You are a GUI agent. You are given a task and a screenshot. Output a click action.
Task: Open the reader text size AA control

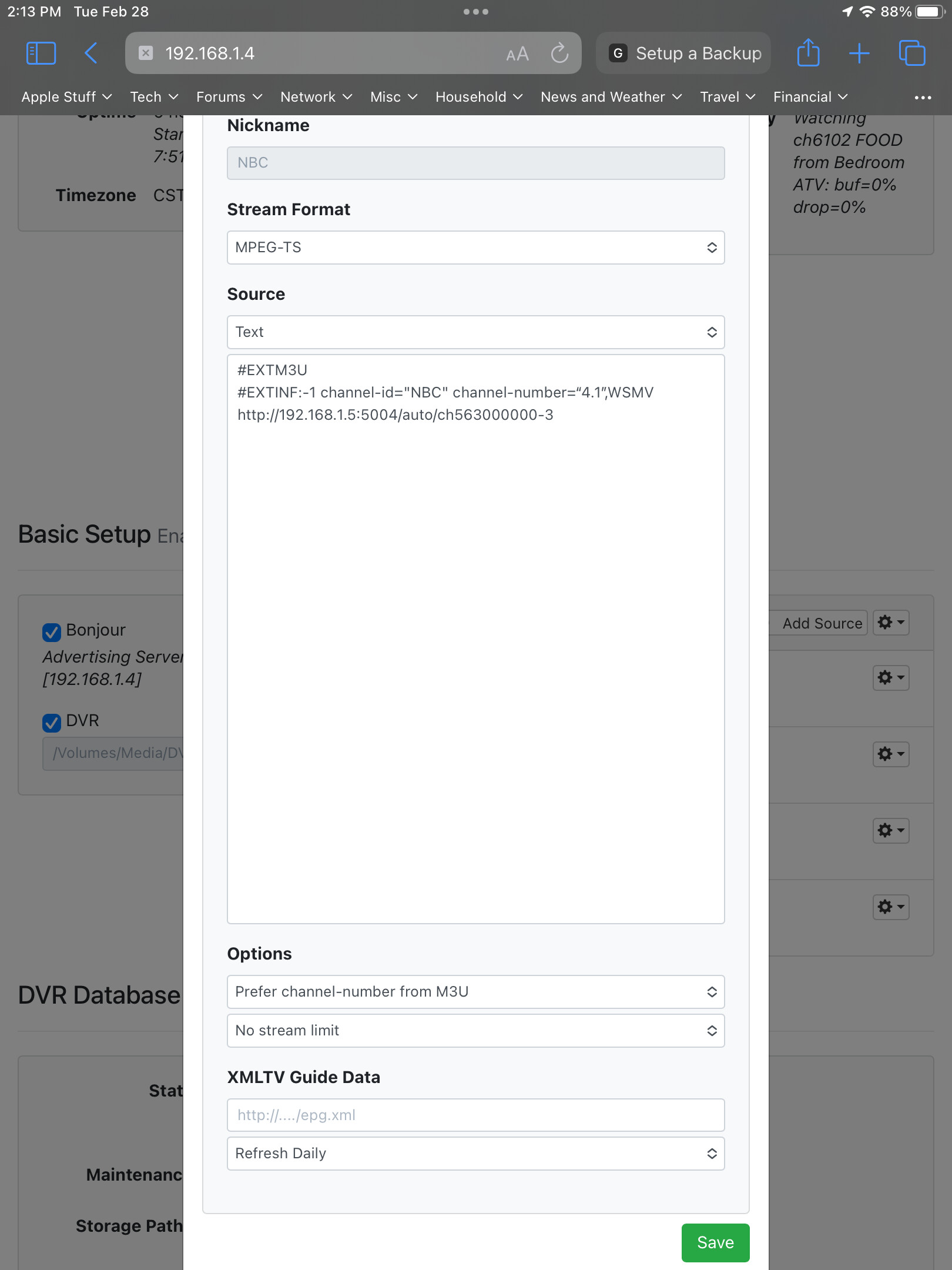pos(517,54)
